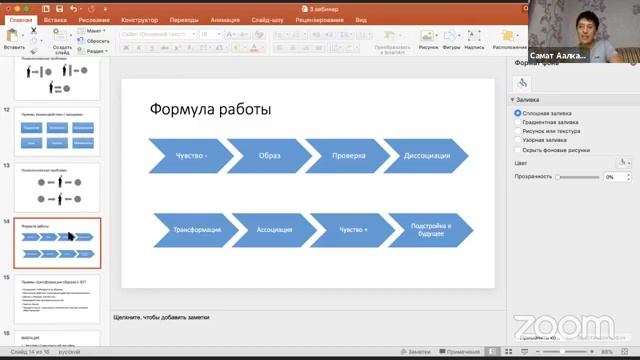640x360 pixels.
Task: Open the Animations (Анимация) ribbon tab
Action: click(x=225, y=20)
